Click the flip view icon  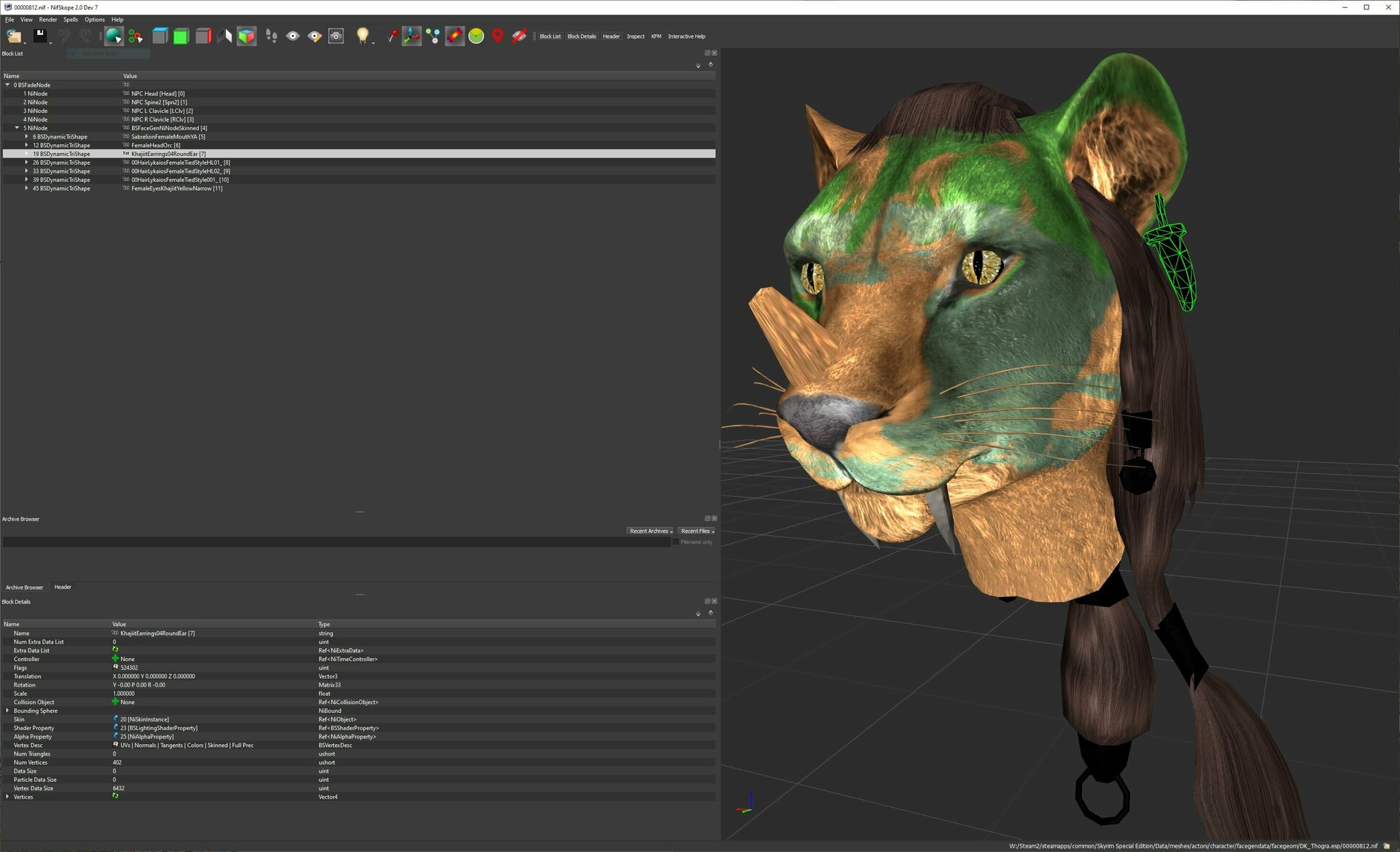click(225, 36)
